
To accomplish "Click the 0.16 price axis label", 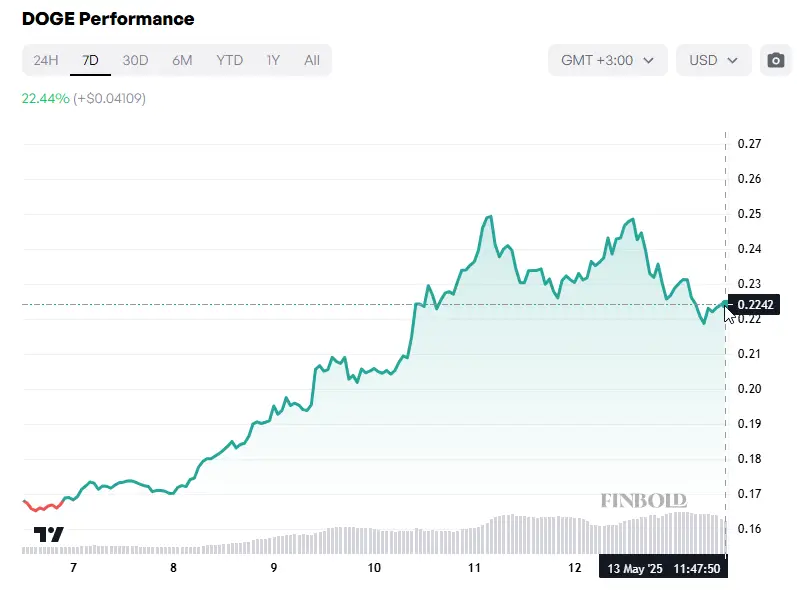I will point(749,529).
